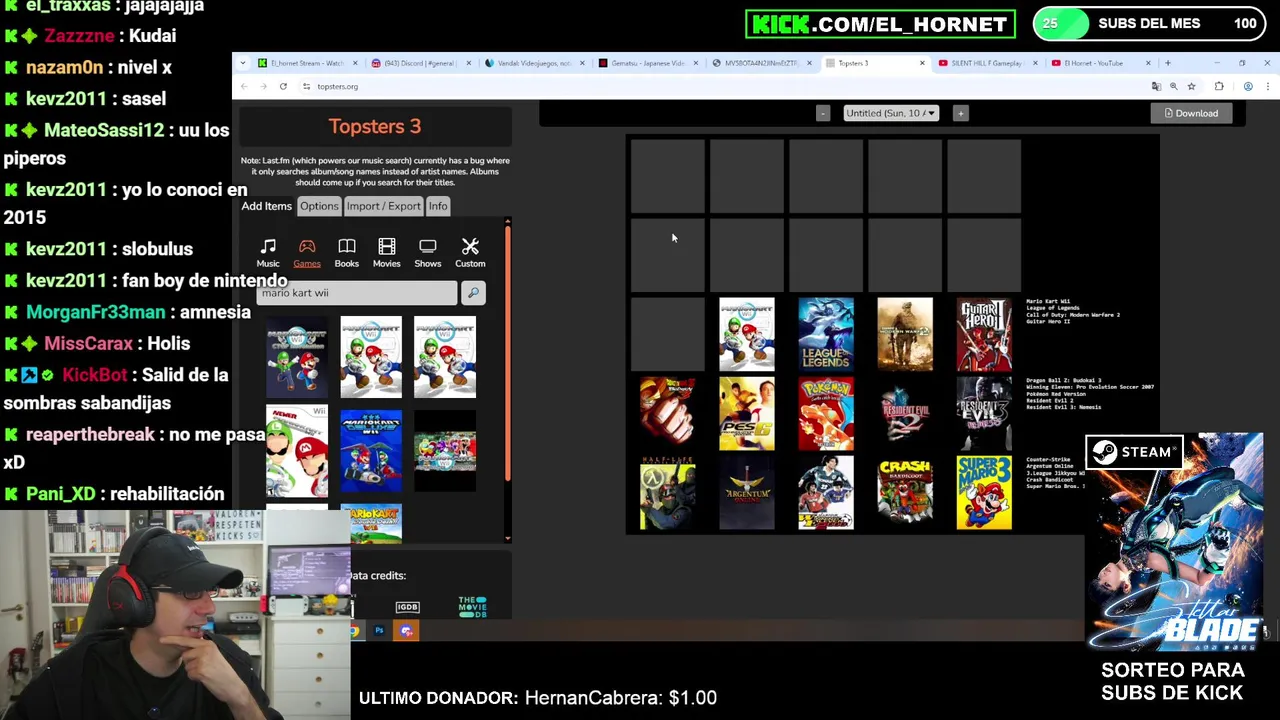Viewport: 1280px width, 720px height.
Task: Open the Import / Export tab
Action: (384, 206)
